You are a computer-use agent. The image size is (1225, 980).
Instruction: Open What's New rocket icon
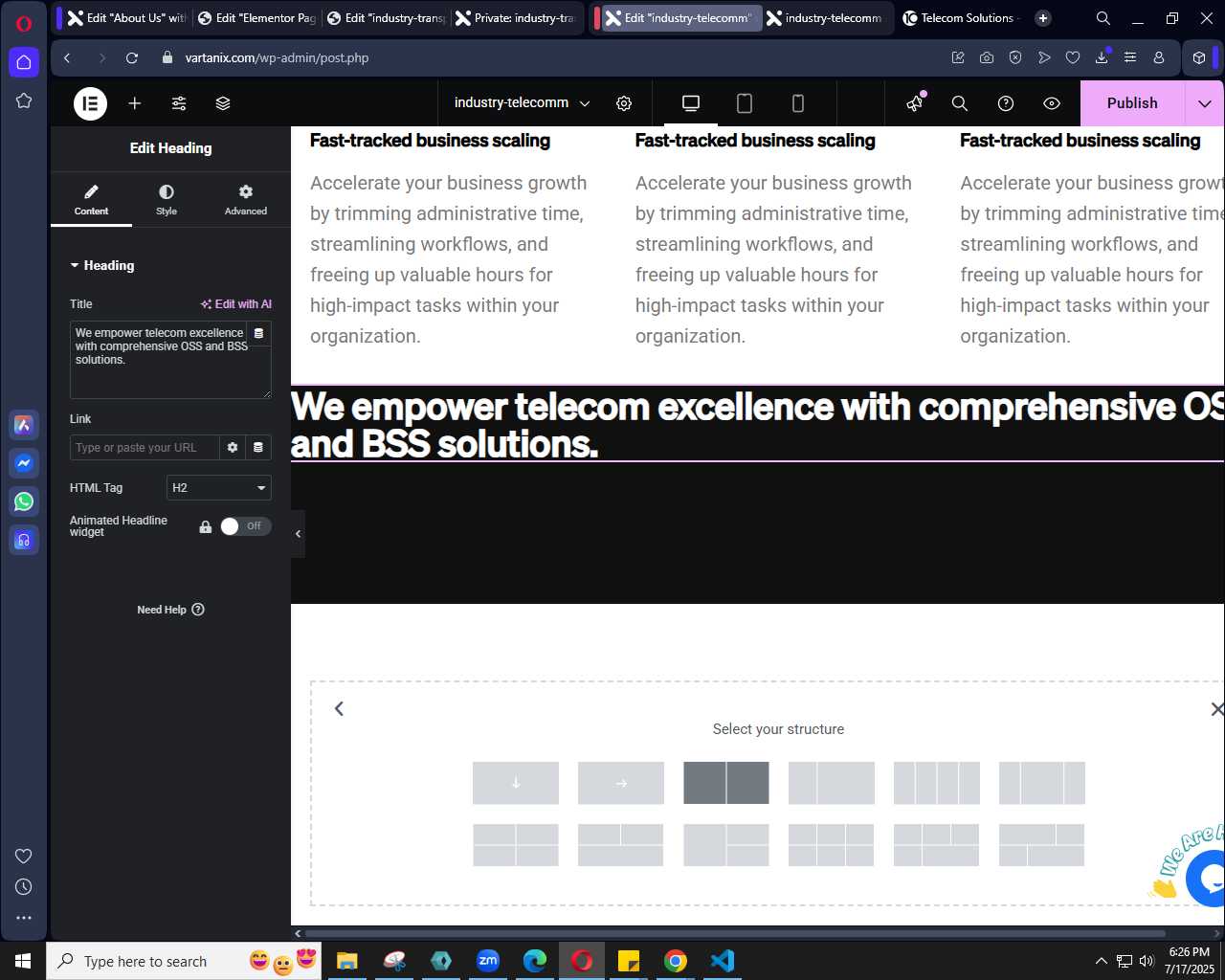coord(916,102)
